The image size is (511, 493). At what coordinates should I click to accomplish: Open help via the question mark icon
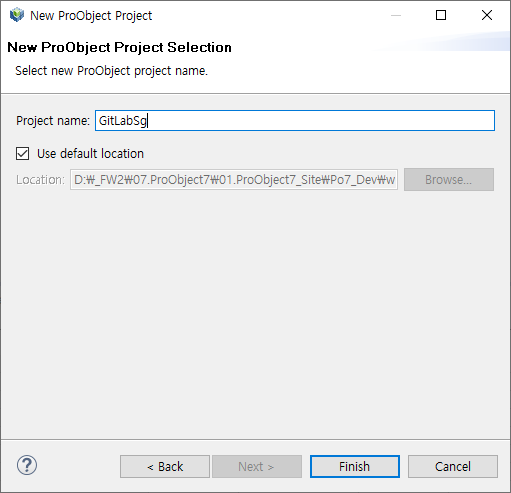(x=27, y=465)
